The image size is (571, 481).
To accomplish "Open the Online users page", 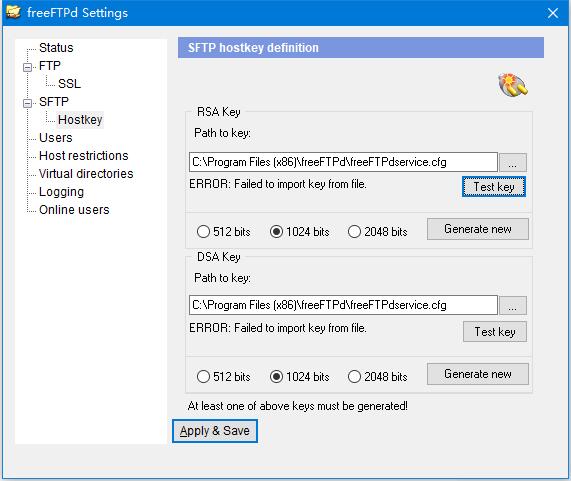I will [x=74, y=210].
